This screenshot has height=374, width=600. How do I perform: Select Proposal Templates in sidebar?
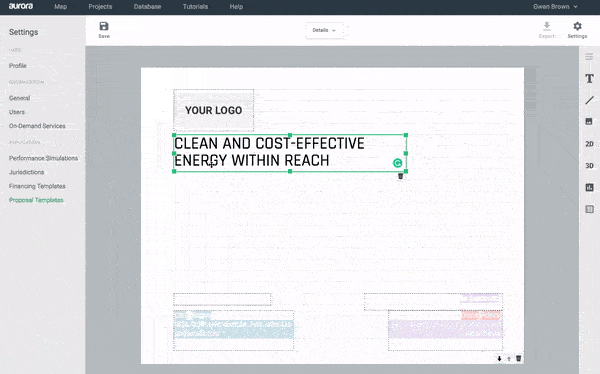36,200
